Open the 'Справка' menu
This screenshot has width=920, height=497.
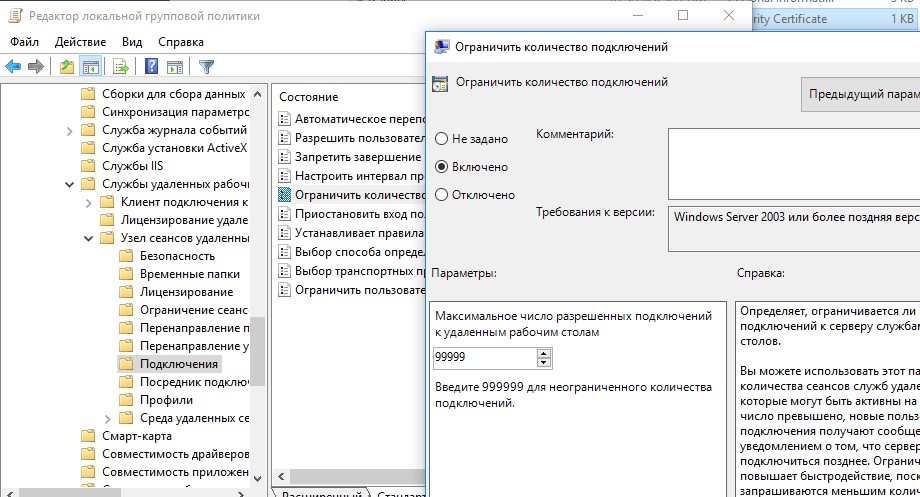180,42
